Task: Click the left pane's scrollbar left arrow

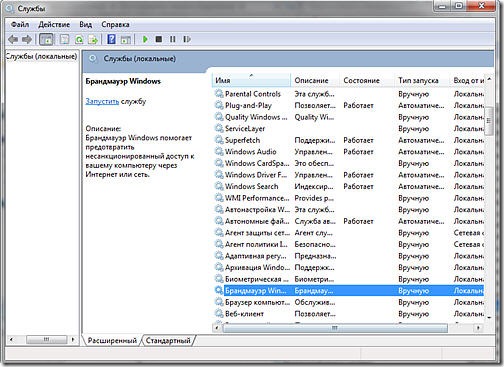Action: 11,340
